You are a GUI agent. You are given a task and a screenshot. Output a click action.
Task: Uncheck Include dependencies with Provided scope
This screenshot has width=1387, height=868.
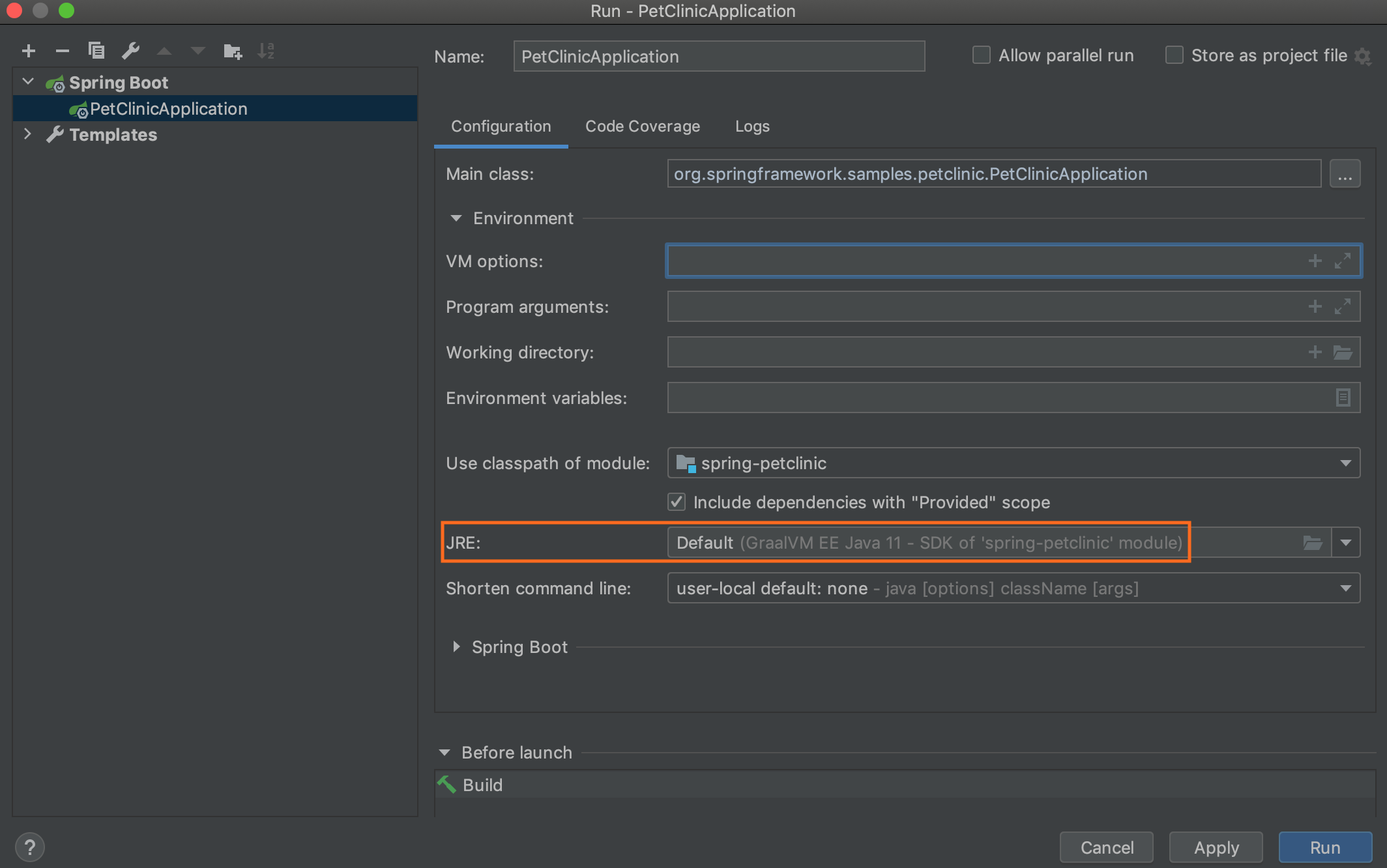point(677,502)
